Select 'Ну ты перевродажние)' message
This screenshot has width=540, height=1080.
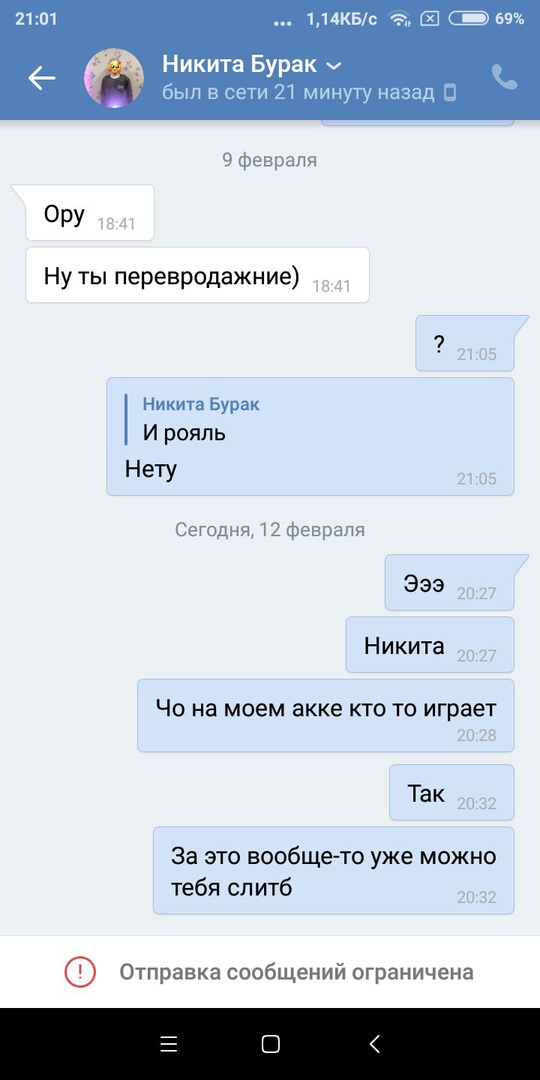point(198,276)
